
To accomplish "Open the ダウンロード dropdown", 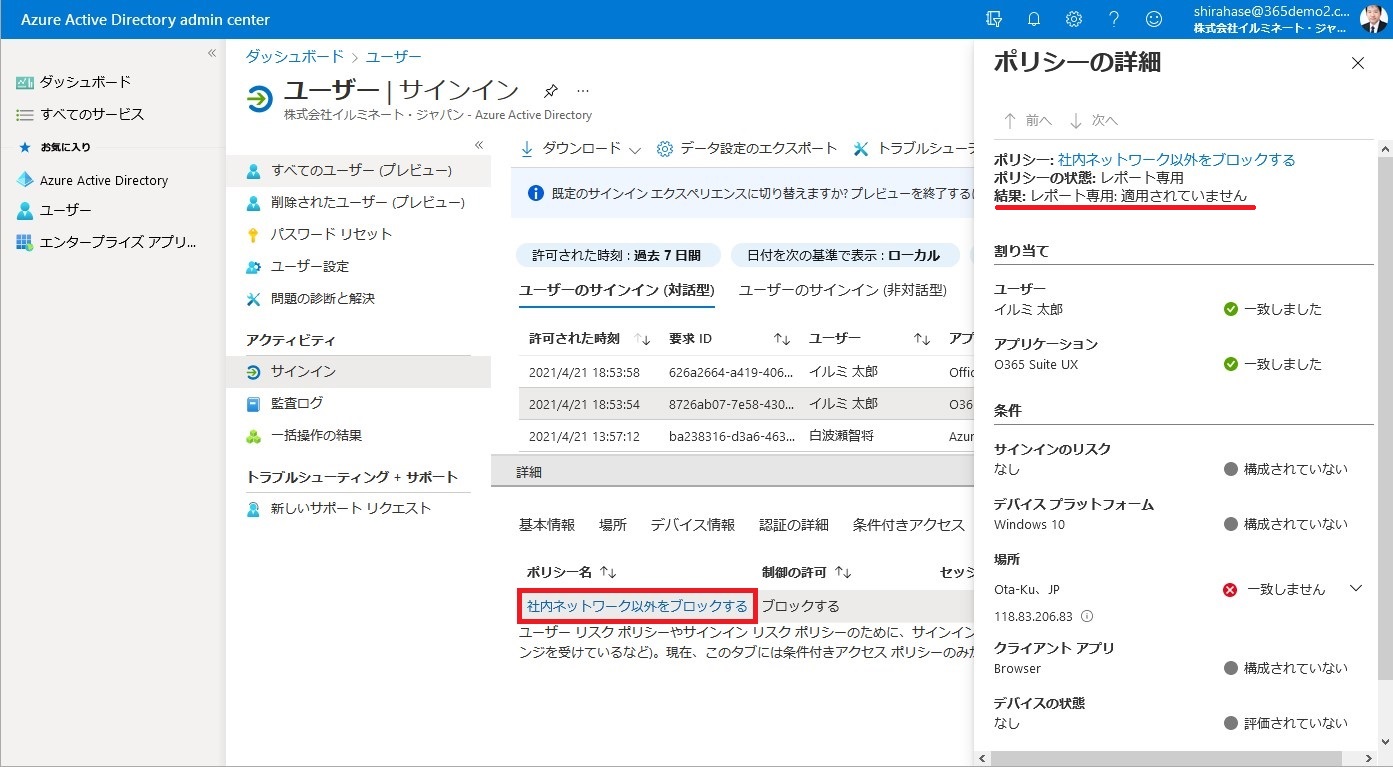I will tap(580, 149).
